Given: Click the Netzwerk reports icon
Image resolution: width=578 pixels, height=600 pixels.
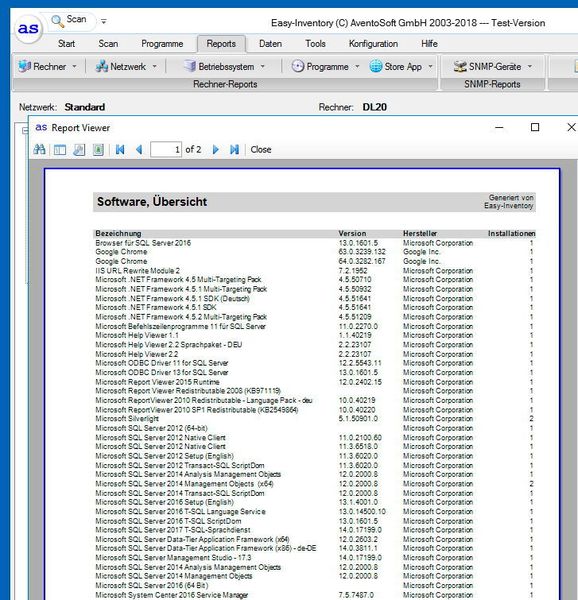Looking at the screenshot, I should (102, 67).
